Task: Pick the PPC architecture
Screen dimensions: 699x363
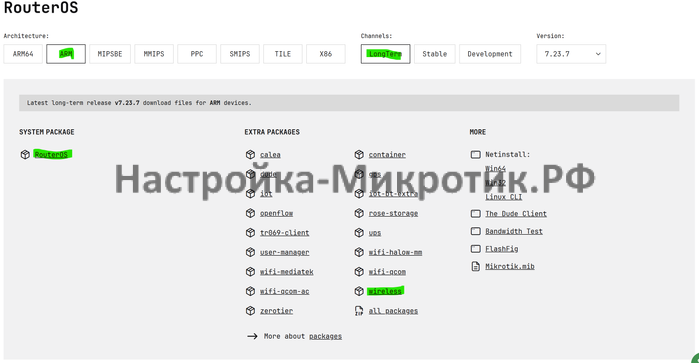Action: (x=197, y=54)
